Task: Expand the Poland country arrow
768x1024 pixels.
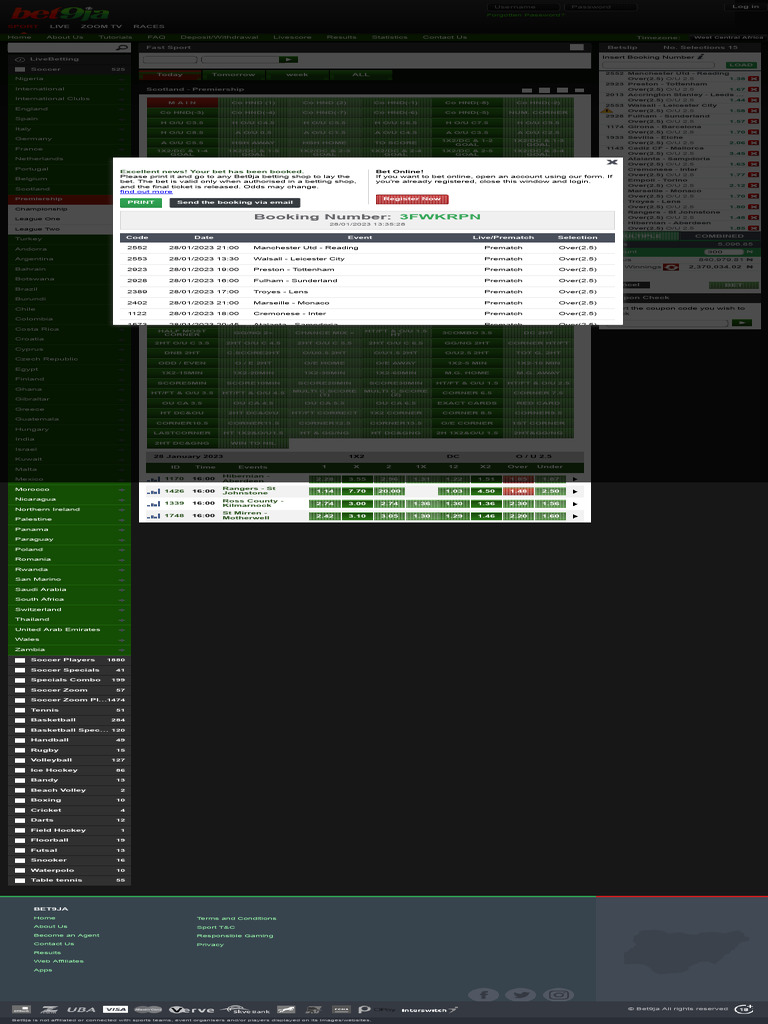Action: (x=121, y=550)
